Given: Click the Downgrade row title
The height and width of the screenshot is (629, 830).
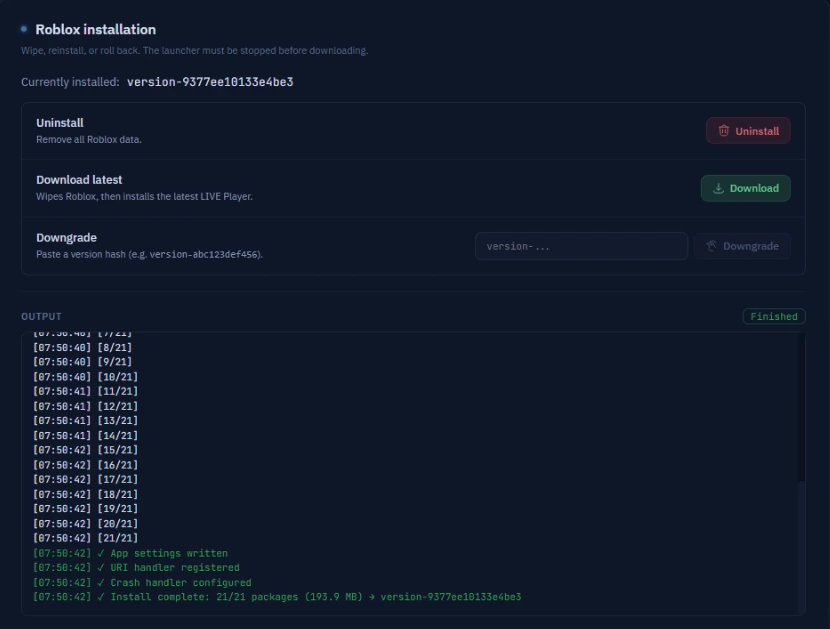Looking at the screenshot, I should click(x=66, y=238).
